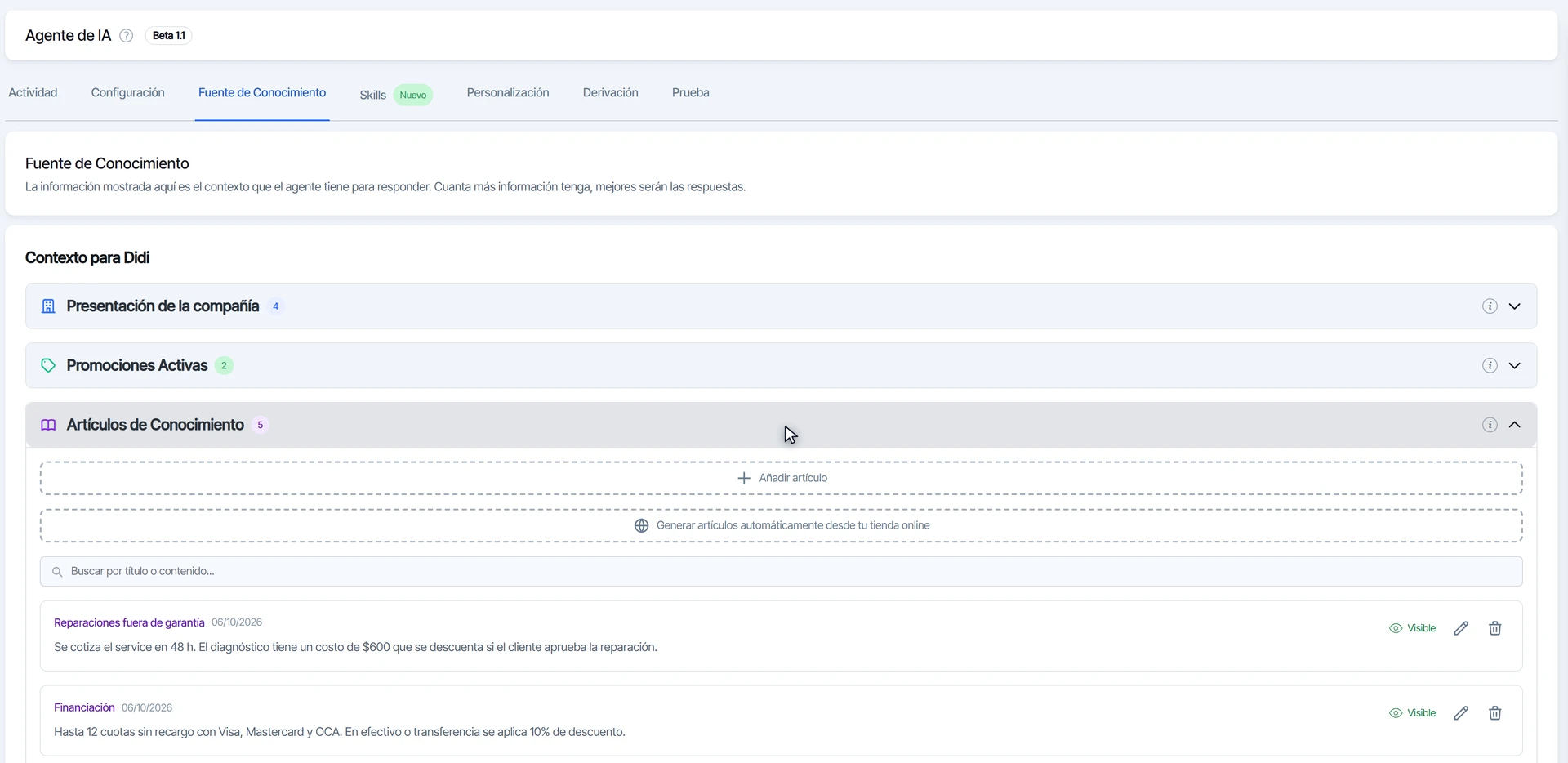
Task: Click the Añadir artículo button
Action: click(x=782, y=478)
